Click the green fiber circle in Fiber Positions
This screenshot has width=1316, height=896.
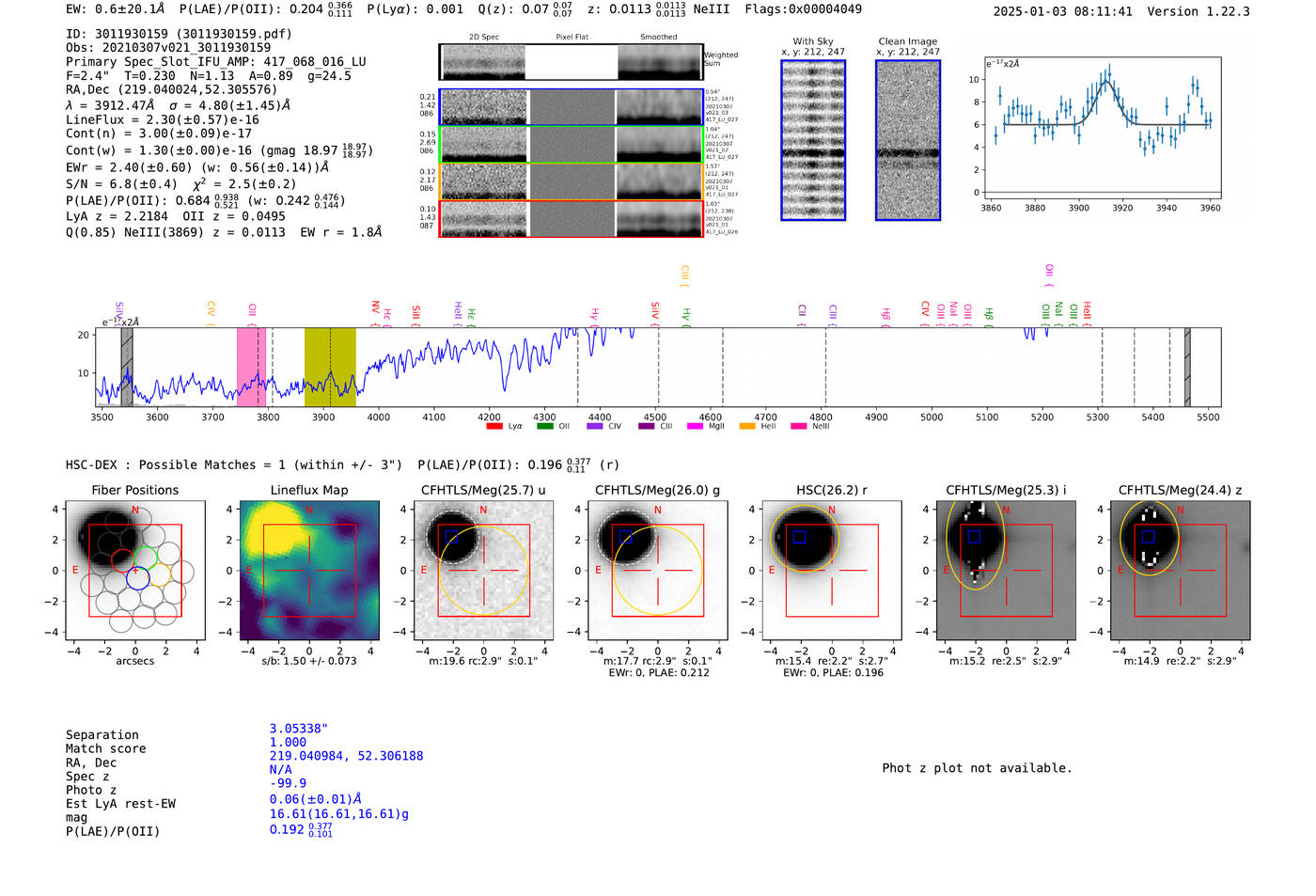pos(145,558)
